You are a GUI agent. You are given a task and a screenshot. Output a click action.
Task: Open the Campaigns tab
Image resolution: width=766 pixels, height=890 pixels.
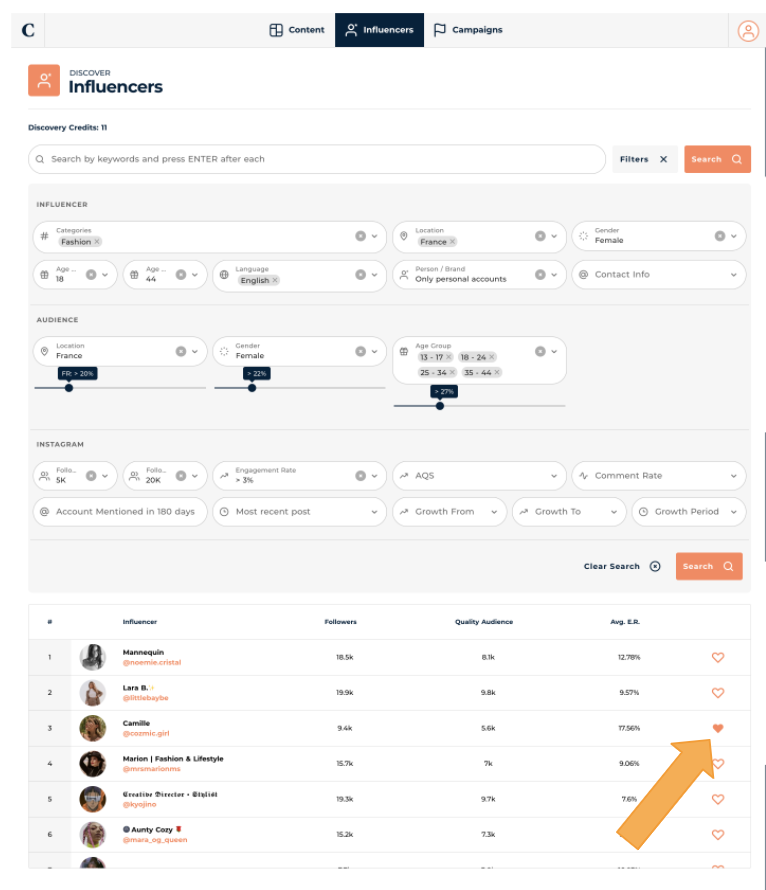[468, 30]
